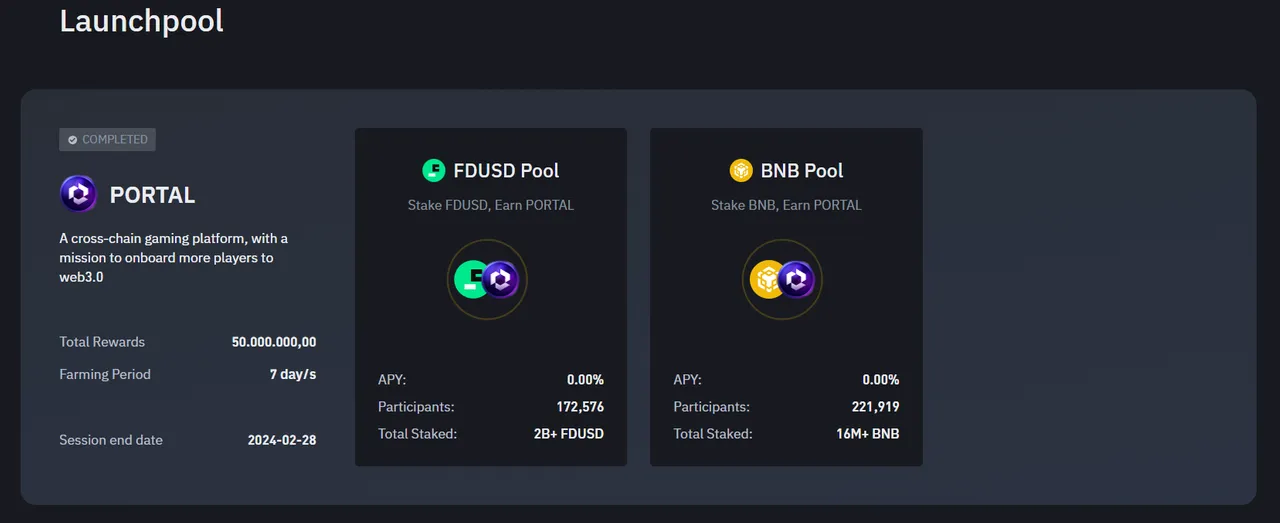Click the COMPLETED status badge
This screenshot has width=1280, height=523.
pos(107,140)
